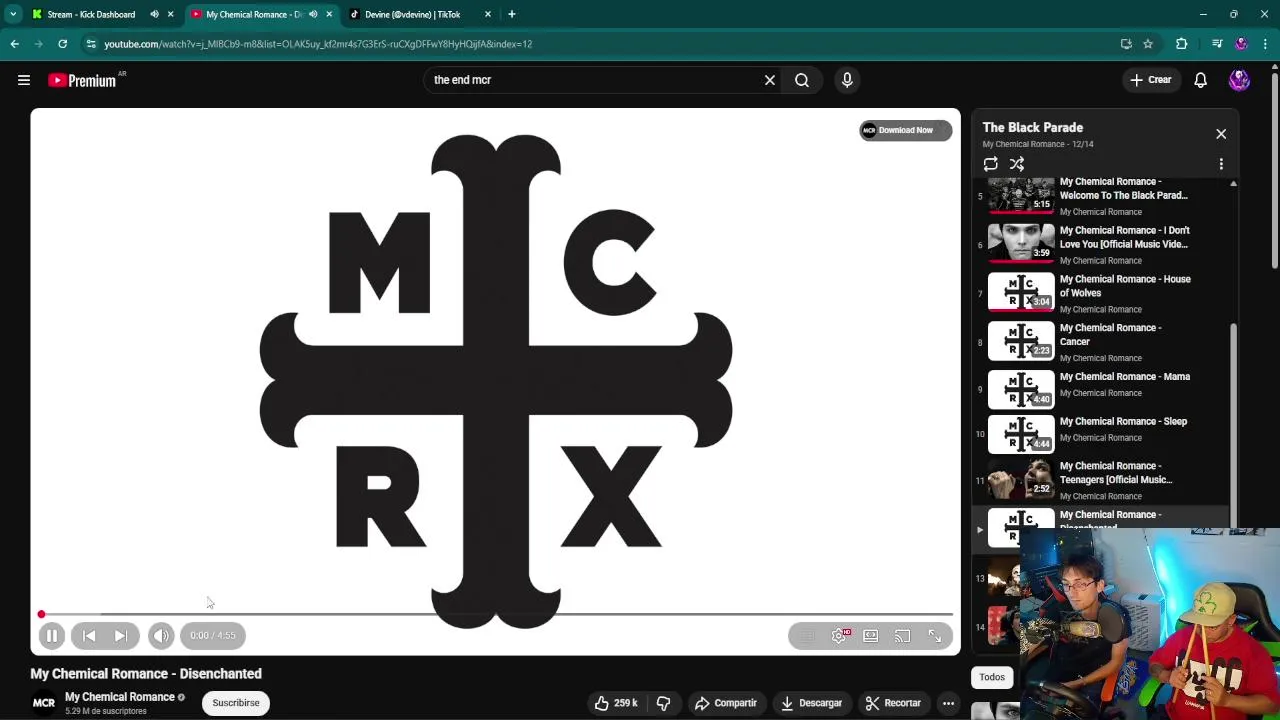Image resolution: width=1280 pixels, height=720 pixels.
Task: Click the Suscribirse button
Action: click(x=236, y=703)
